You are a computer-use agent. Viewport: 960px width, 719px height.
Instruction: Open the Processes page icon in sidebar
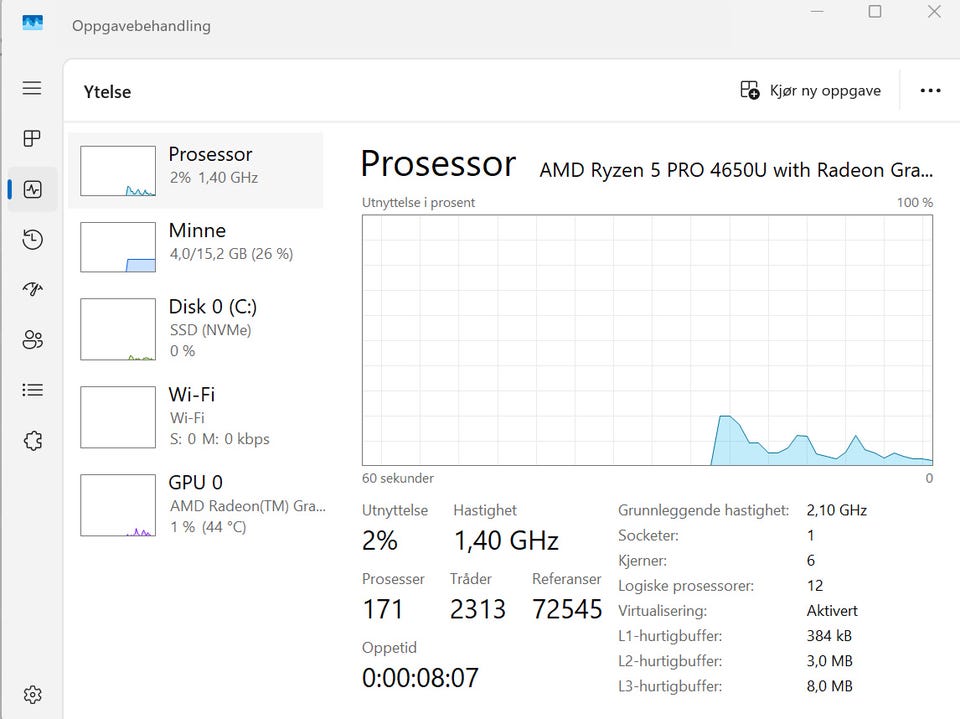(x=32, y=138)
